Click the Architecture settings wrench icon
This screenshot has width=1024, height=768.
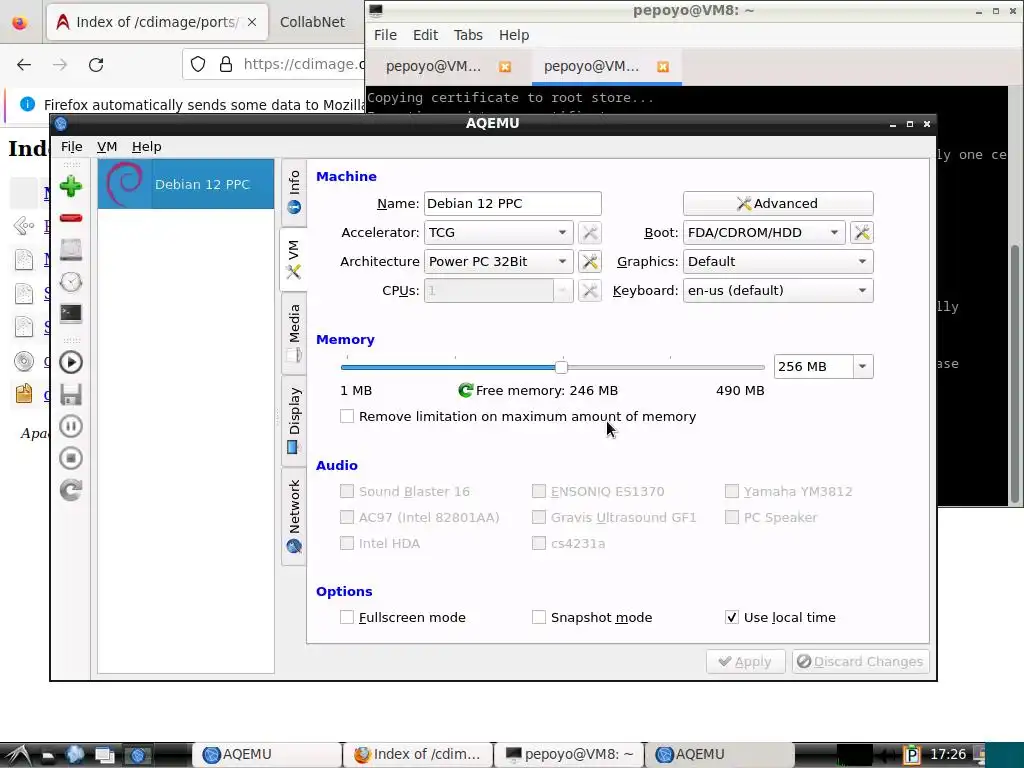click(x=589, y=262)
